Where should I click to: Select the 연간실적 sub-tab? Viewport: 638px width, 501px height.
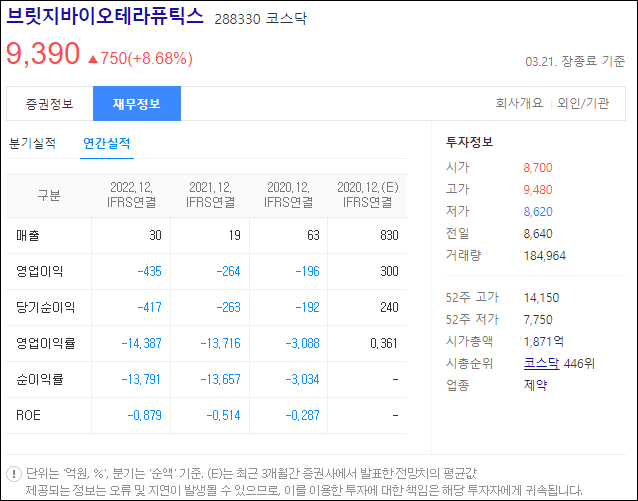click(x=107, y=143)
